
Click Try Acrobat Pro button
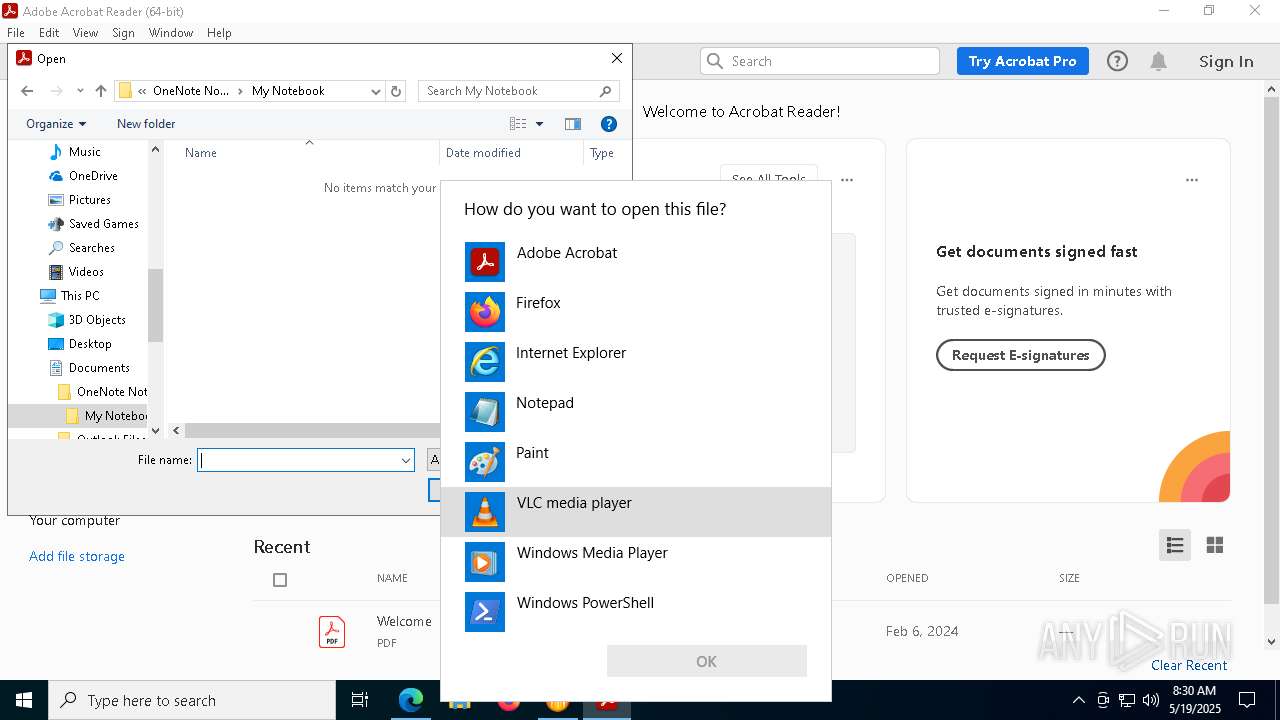pyautogui.click(x=1022, y=61)
